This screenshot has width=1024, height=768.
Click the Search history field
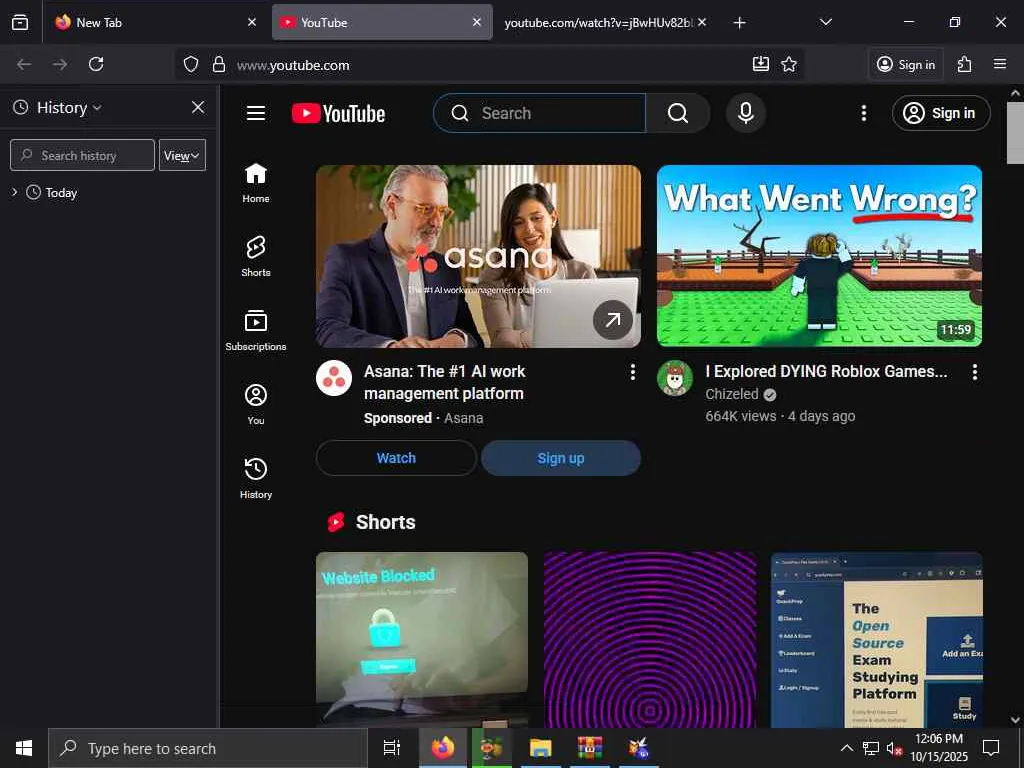82,155
